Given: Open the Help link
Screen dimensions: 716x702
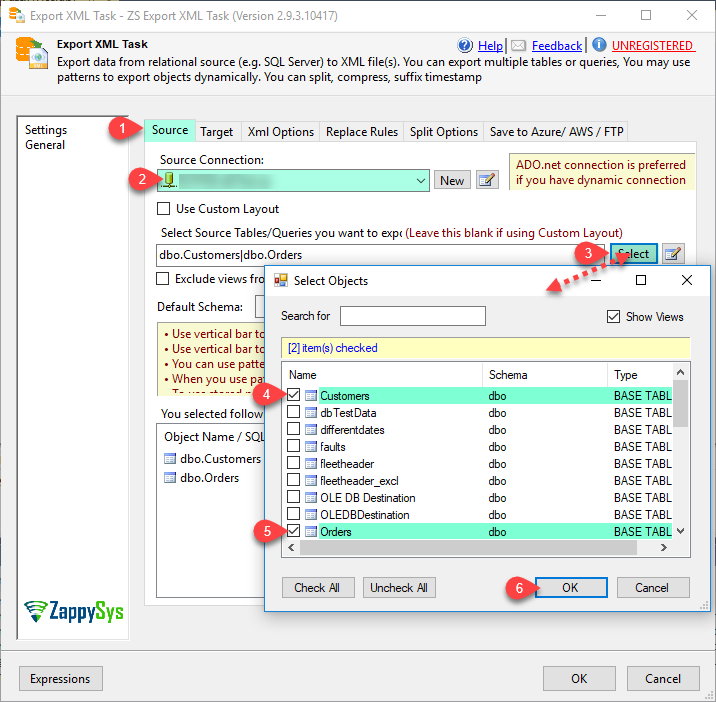Looking at the screenshot, I should pyautogui.click(x=490, y=46).
